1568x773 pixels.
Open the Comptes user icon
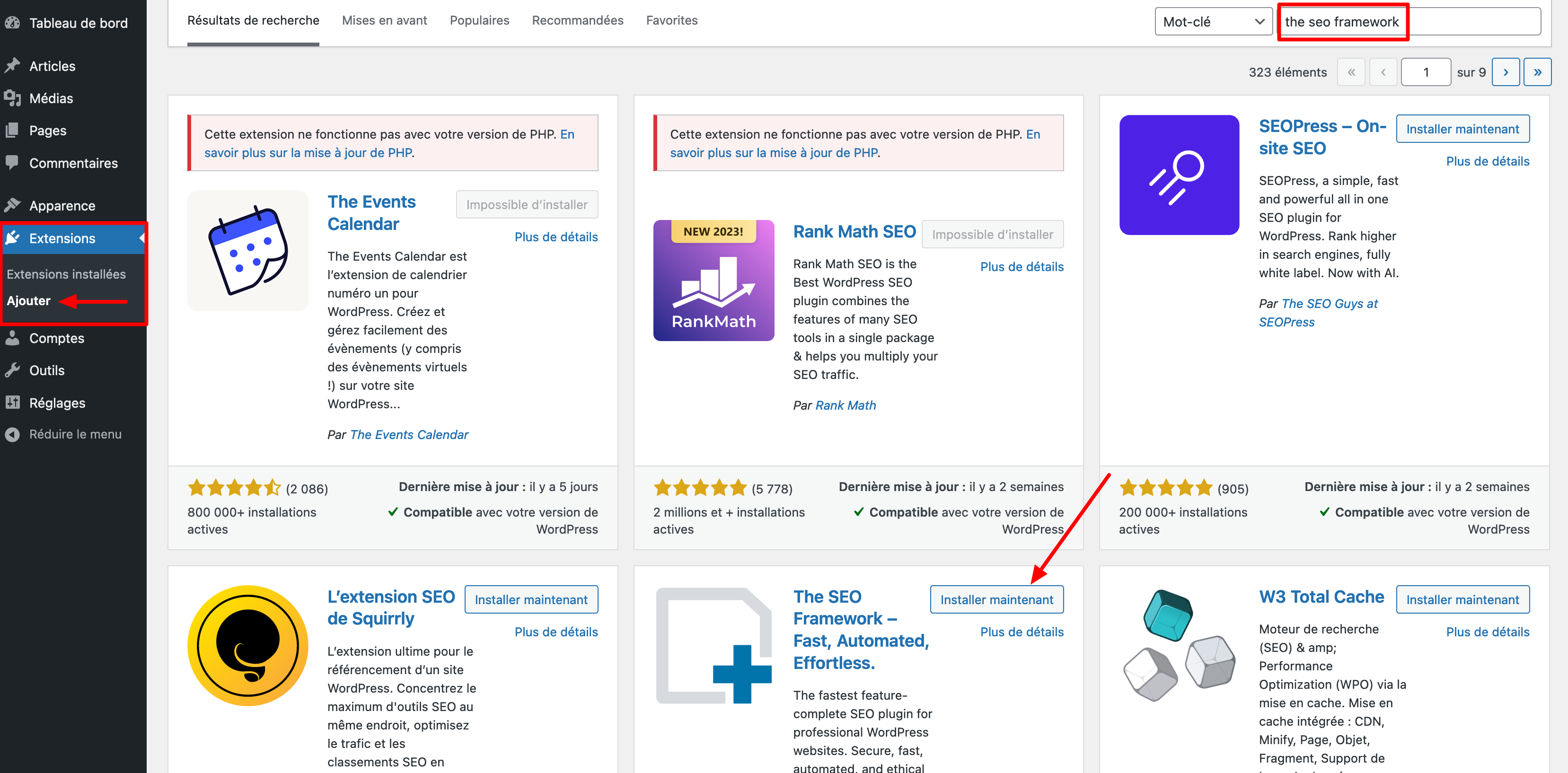pos(13,338)
